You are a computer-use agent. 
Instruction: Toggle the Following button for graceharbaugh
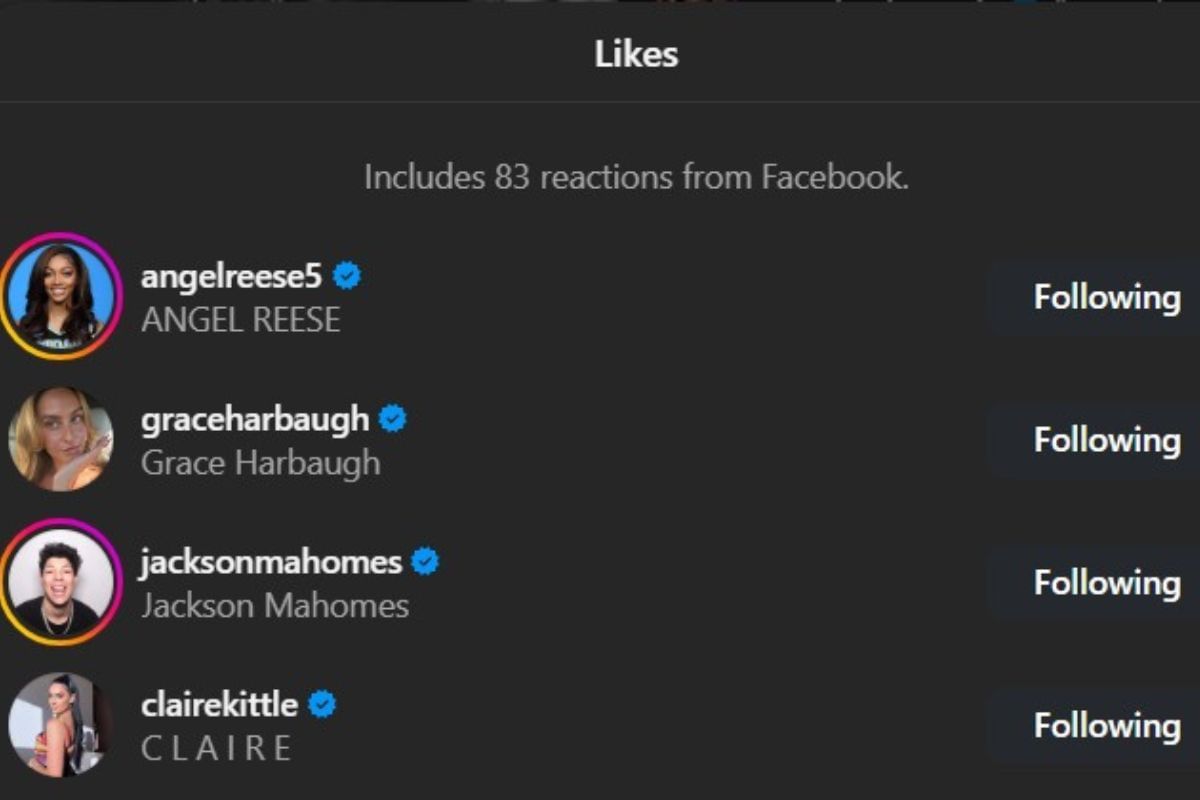1106,440
